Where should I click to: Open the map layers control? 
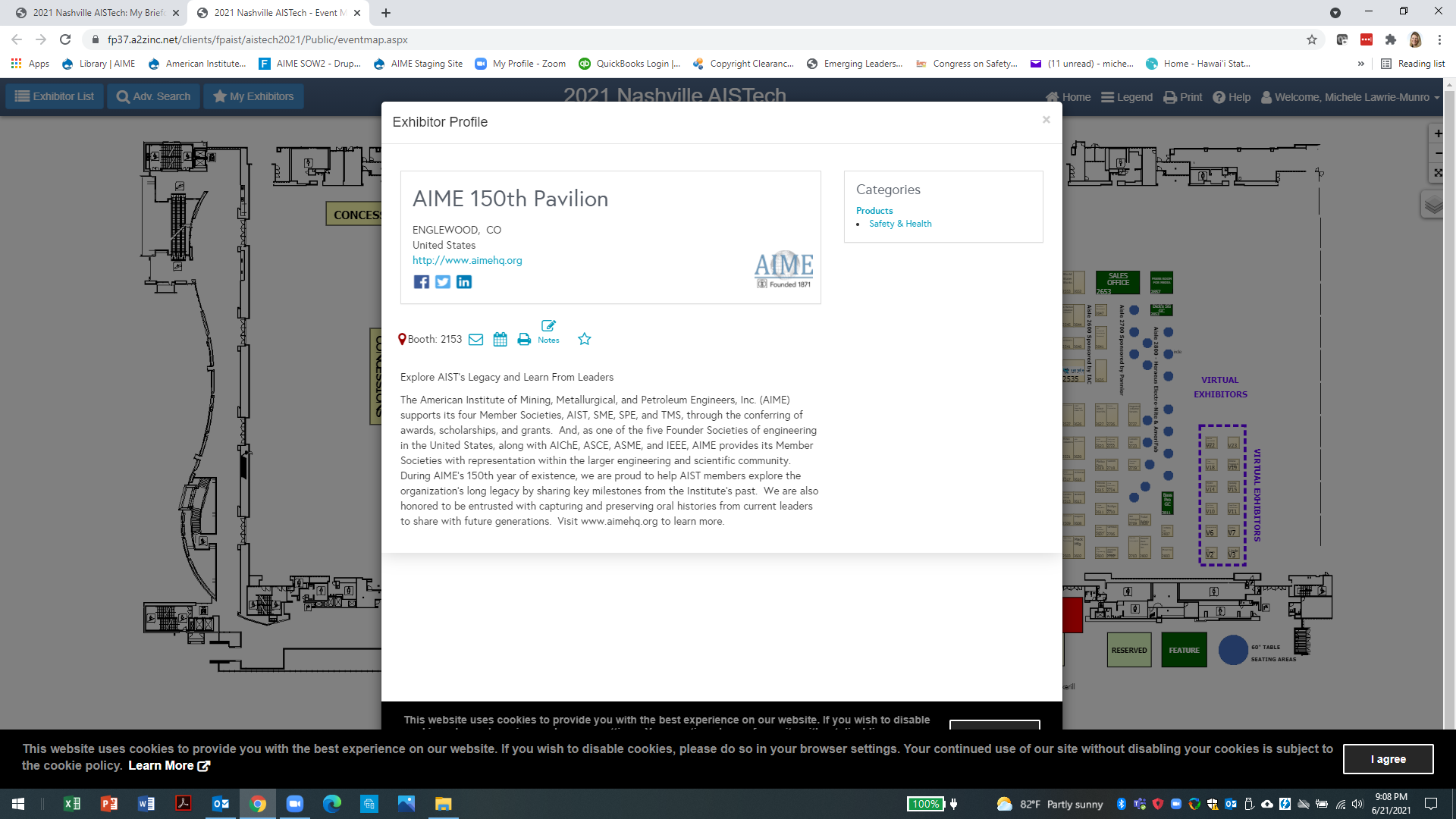[1432, 205]
